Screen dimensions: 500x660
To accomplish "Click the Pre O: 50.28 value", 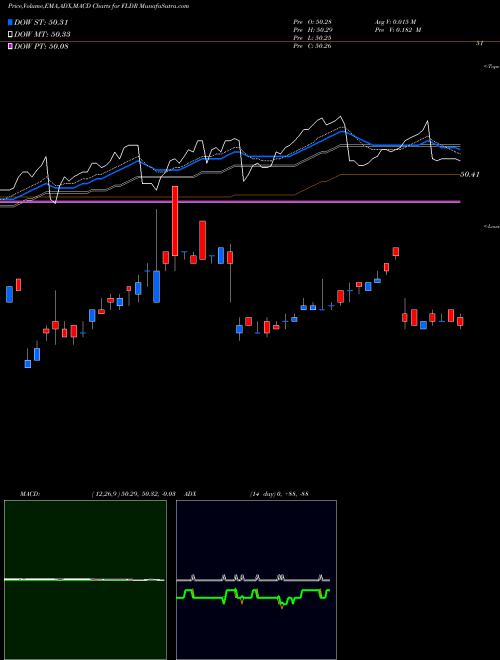I will [x=312, y=22].
